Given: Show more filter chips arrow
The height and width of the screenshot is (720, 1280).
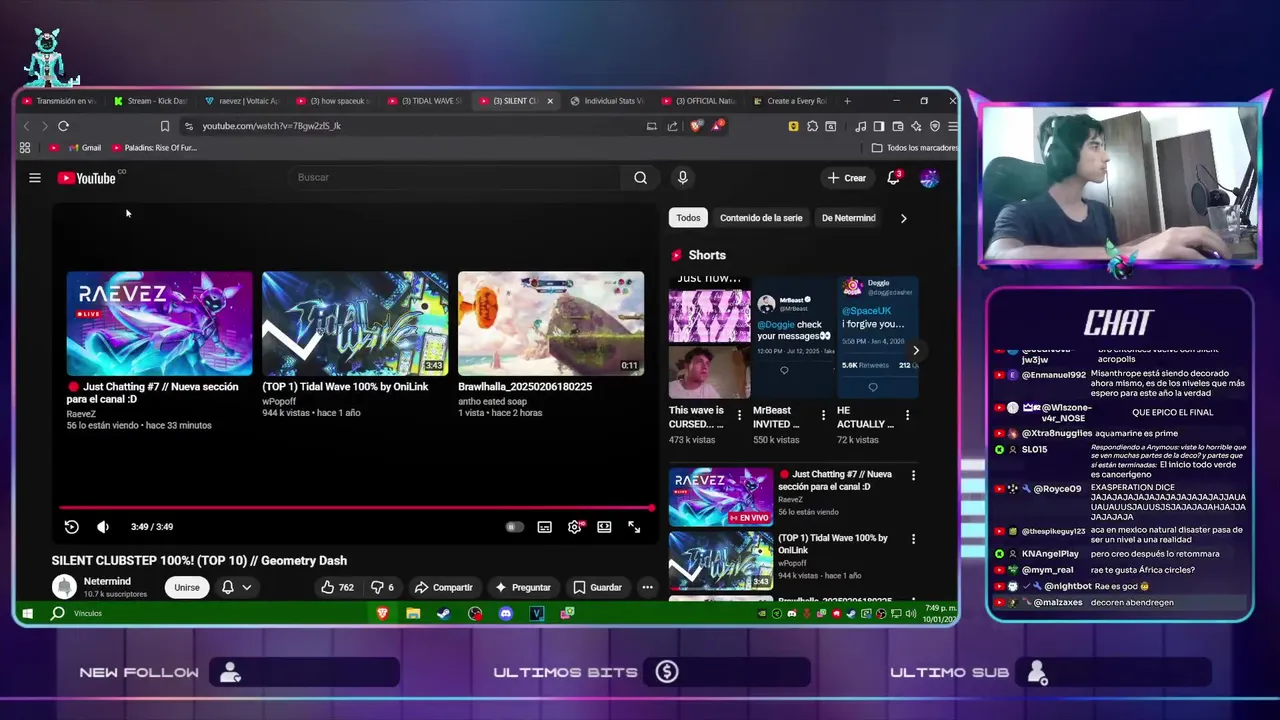Looking at the screenshot, I should click(x=903, y=218).
